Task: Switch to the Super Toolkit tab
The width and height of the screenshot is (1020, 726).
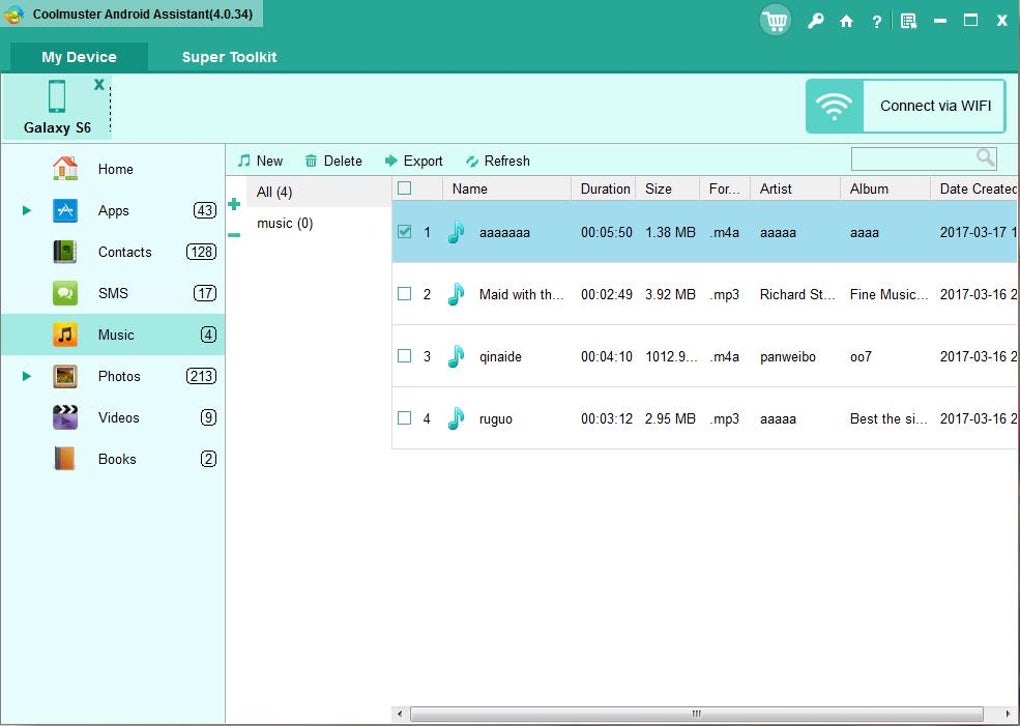Action: pyautogui.click(x=229, y=57)
